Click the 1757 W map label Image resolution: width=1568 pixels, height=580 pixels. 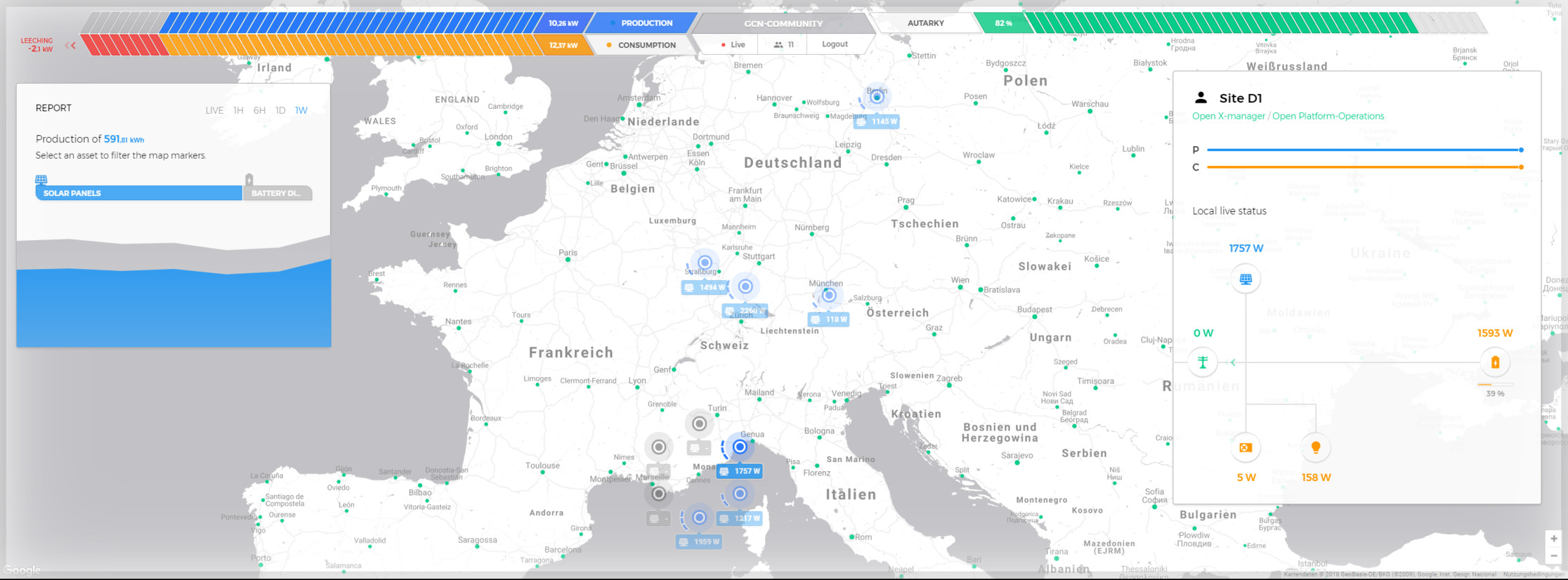(740, 471)
